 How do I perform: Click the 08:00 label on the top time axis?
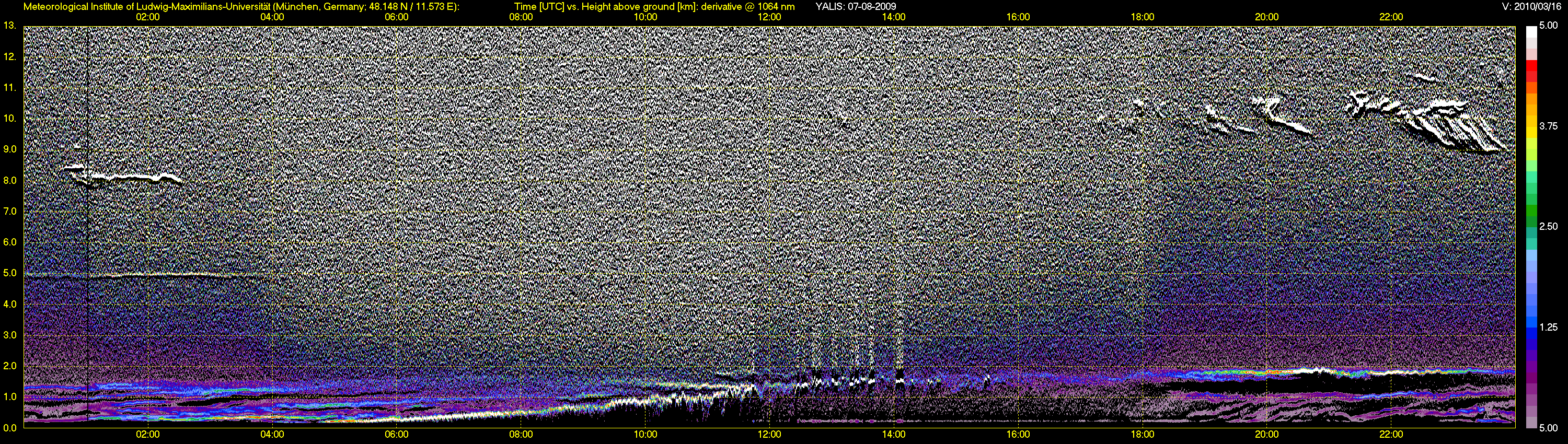521,17
